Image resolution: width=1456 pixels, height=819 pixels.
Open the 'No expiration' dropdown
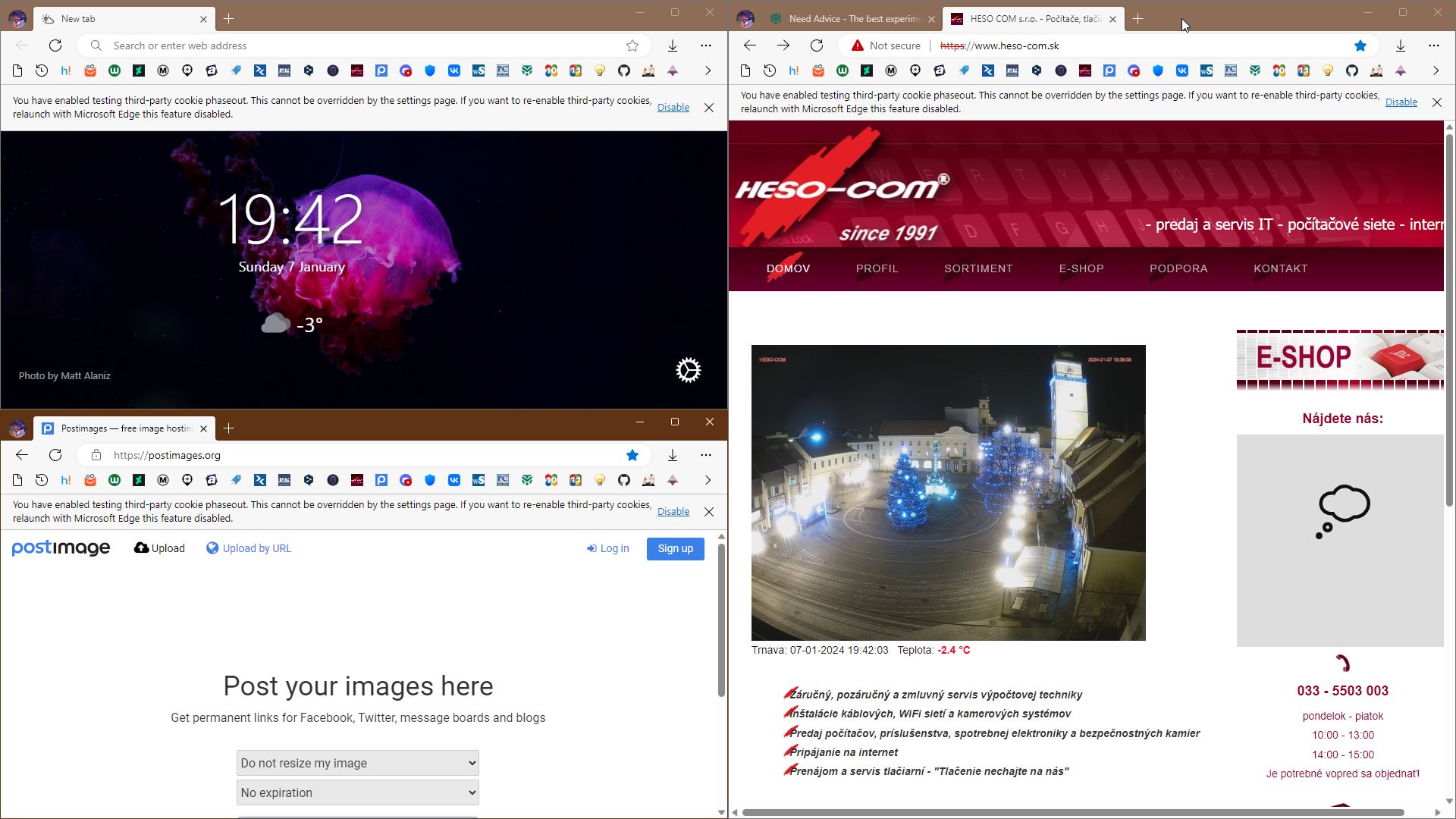tap(357, 792)
